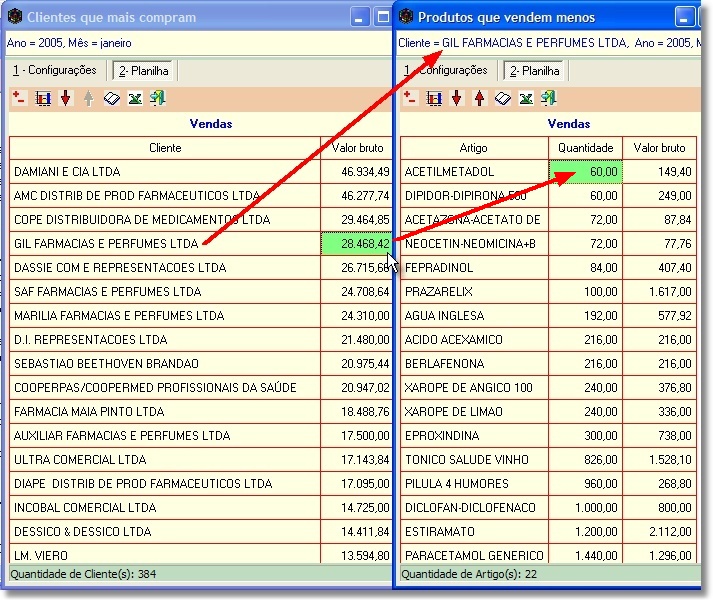Click red down arrow in Produtos que vendem menos toolbar
The image size is (713, 602).
tap(457, 98)
